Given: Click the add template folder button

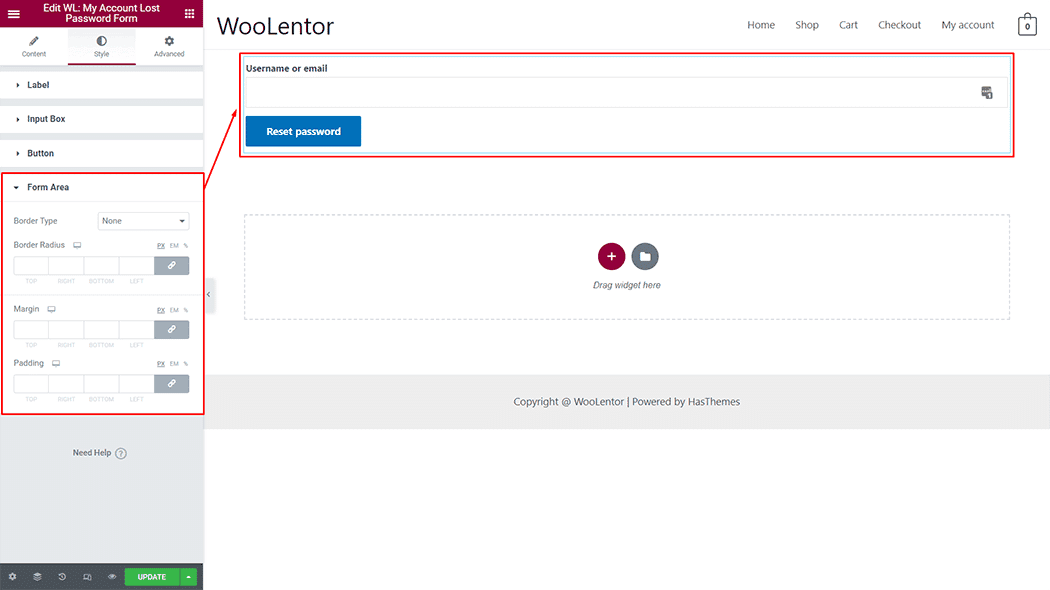Looking at the screenshot, I should tap(645, 256).
